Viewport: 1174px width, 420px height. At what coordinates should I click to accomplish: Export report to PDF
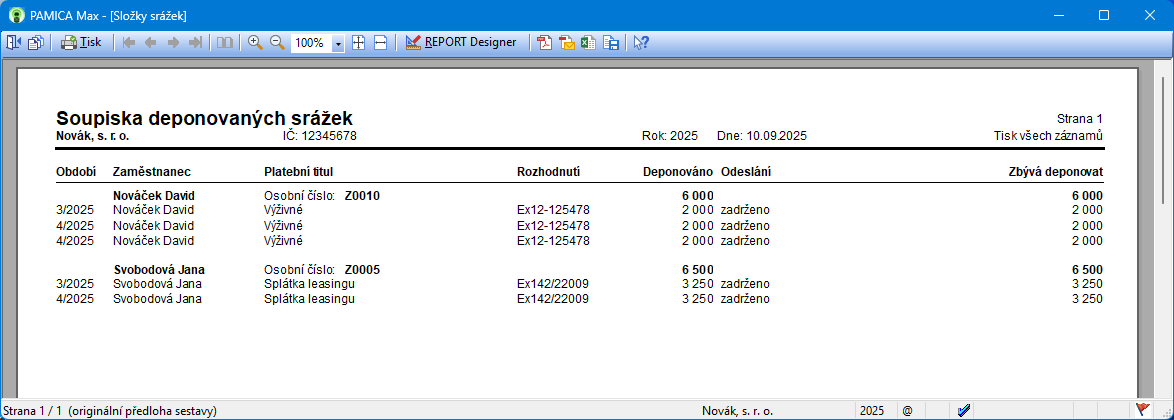tap(545, 43)
